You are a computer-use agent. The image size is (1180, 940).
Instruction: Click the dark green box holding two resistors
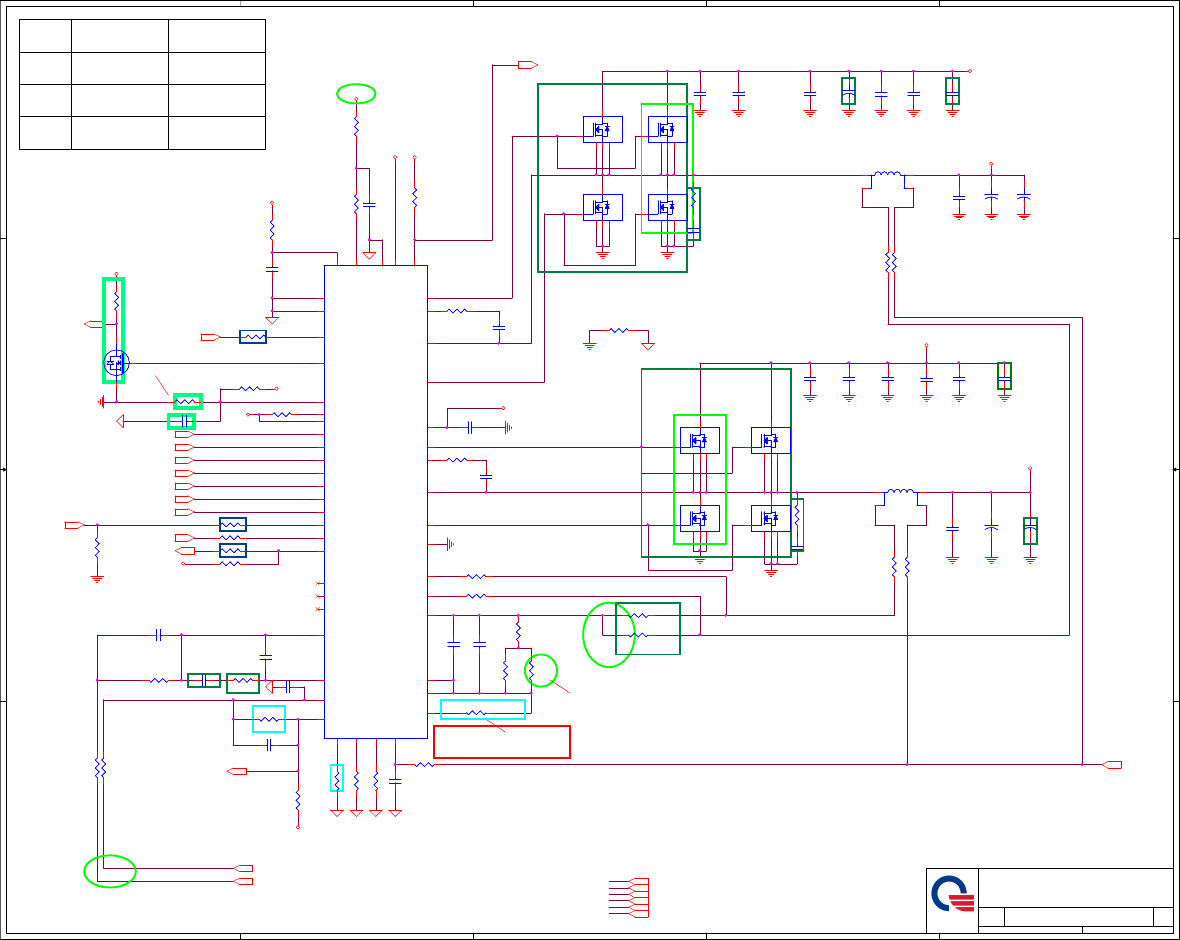[648, 628]
